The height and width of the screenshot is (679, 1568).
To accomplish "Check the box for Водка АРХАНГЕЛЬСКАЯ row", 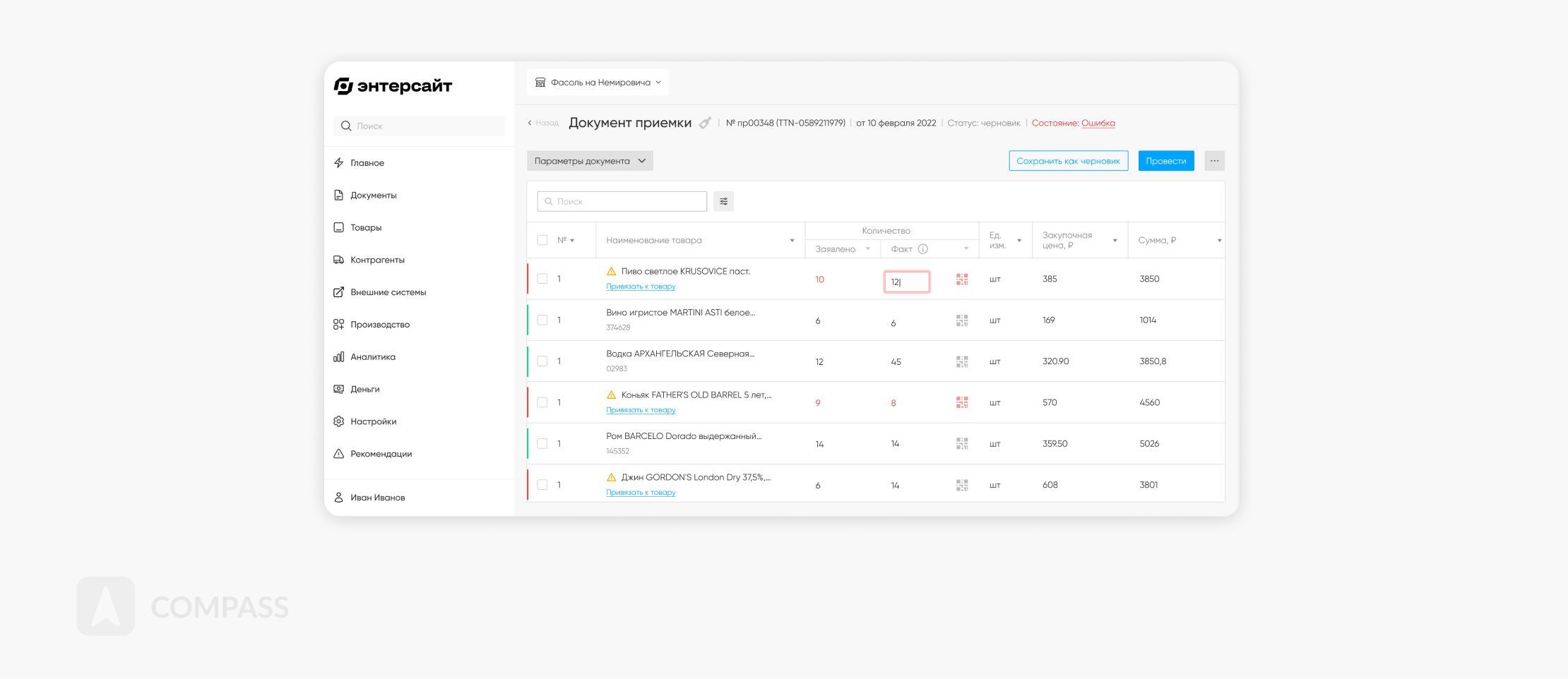I will click(542, 361).
